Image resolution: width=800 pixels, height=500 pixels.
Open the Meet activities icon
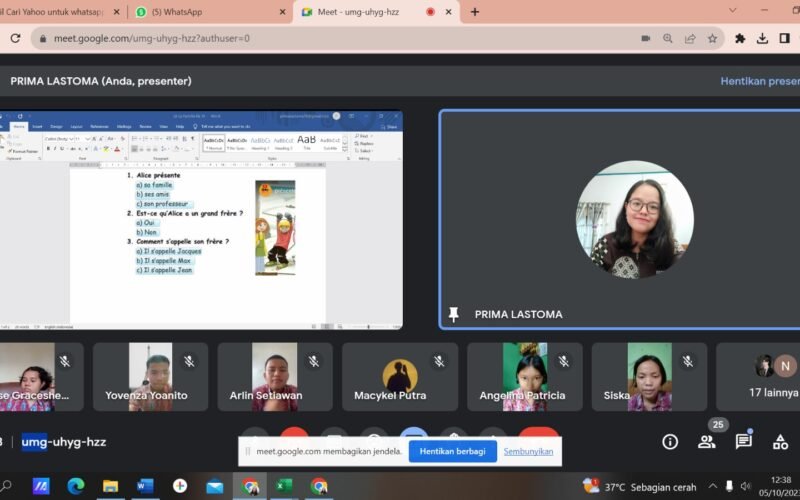(x=780, y=441)
